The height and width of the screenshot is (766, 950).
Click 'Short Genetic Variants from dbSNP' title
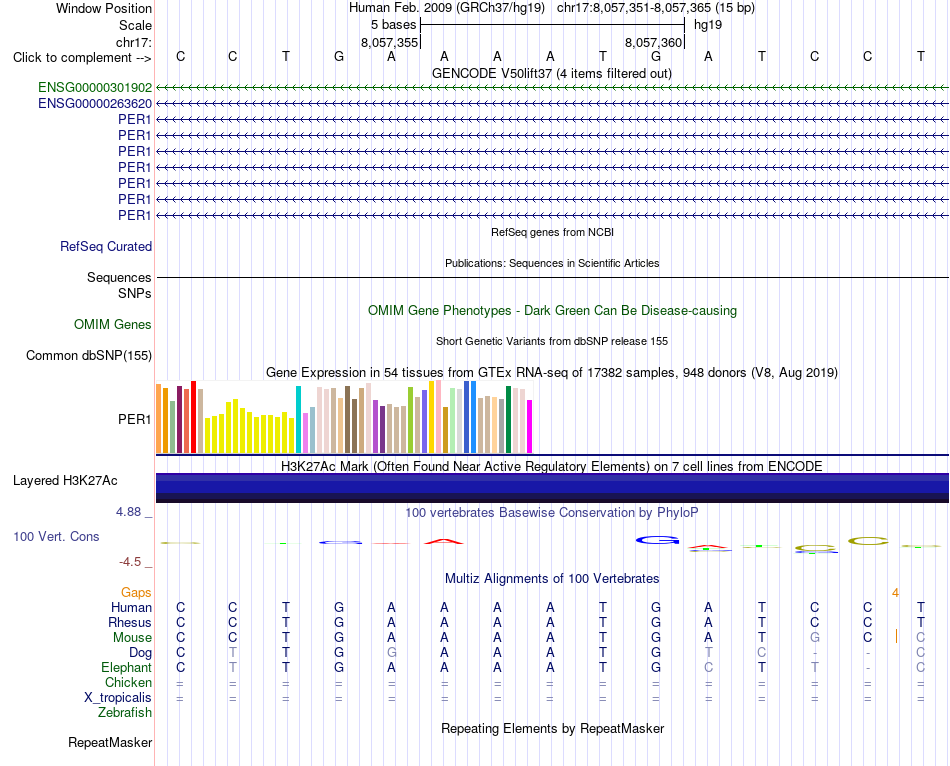pos(552,341)
